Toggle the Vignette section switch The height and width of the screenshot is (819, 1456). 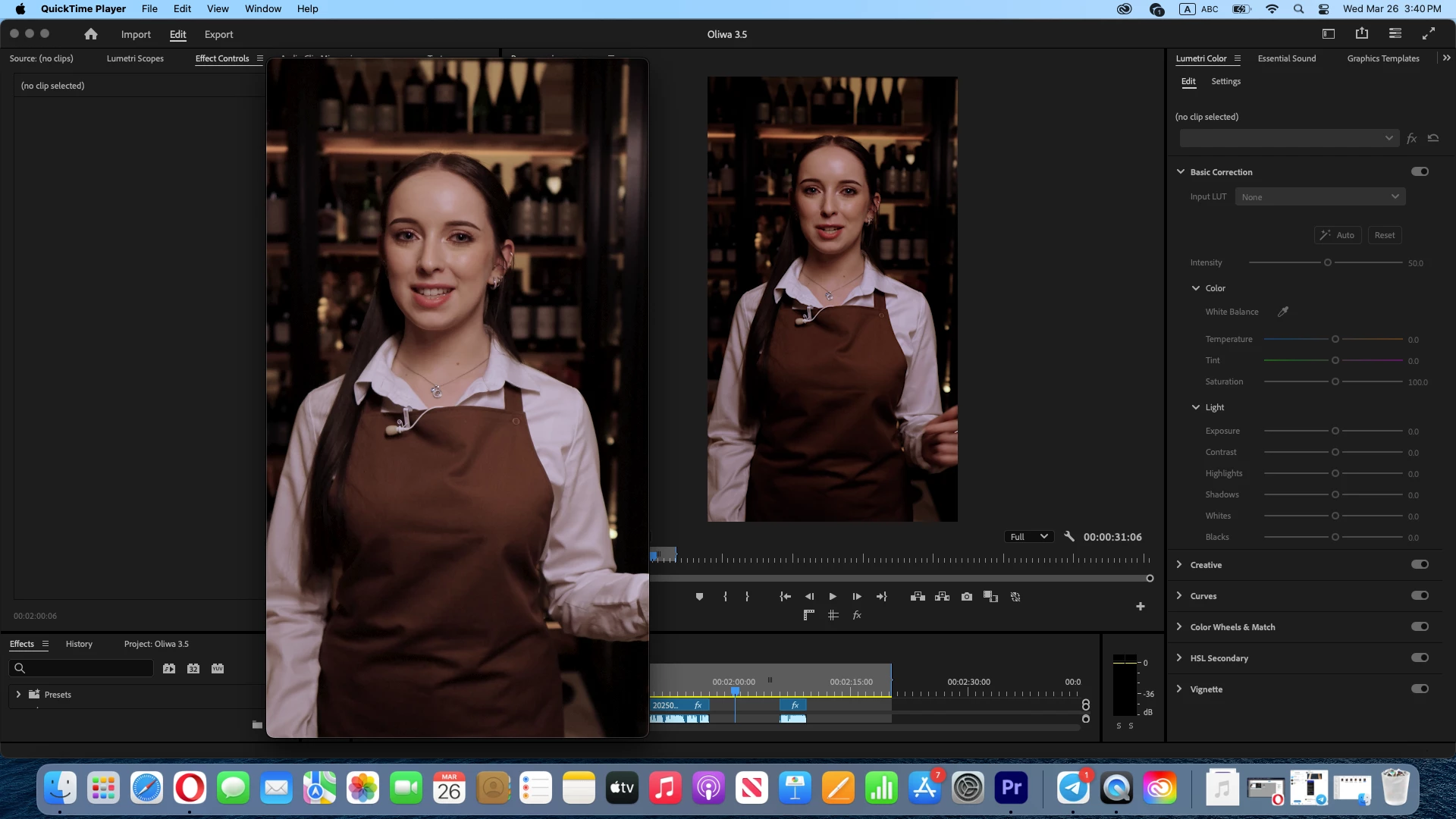[x=1420, y=689]
